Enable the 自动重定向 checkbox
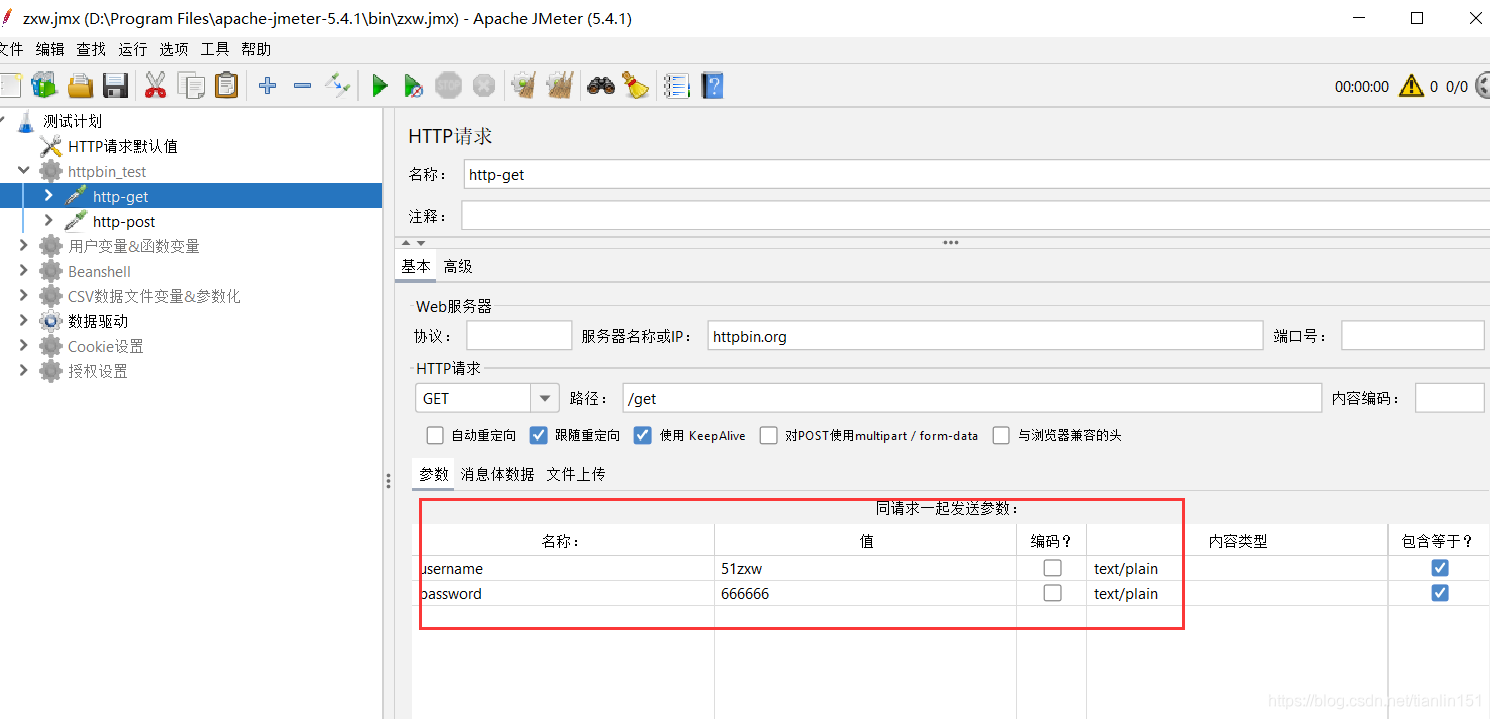The height and width of the screenshot is (719, 1490). (x=435, y=435)
